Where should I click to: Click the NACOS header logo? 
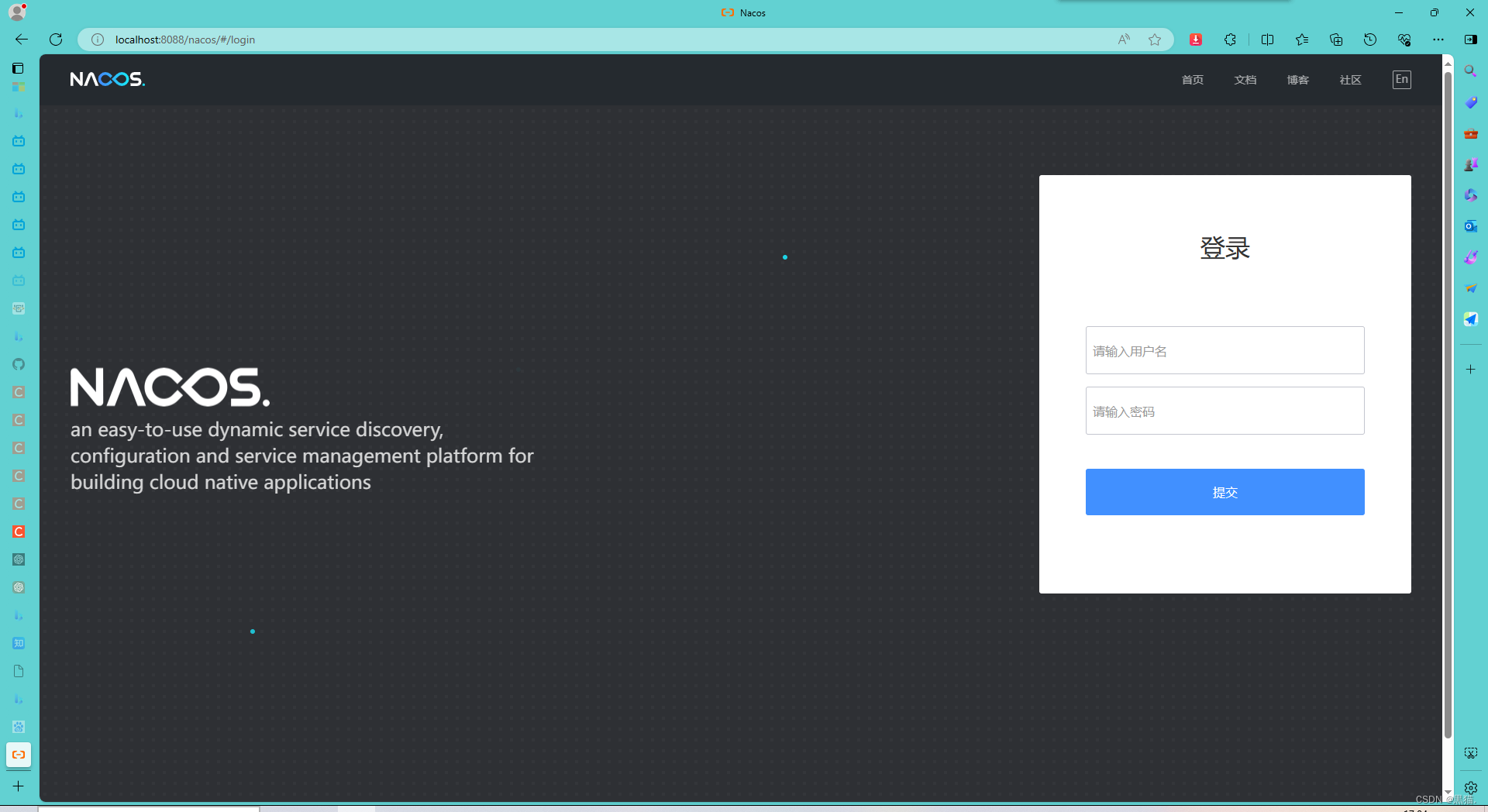pos(107,79)
